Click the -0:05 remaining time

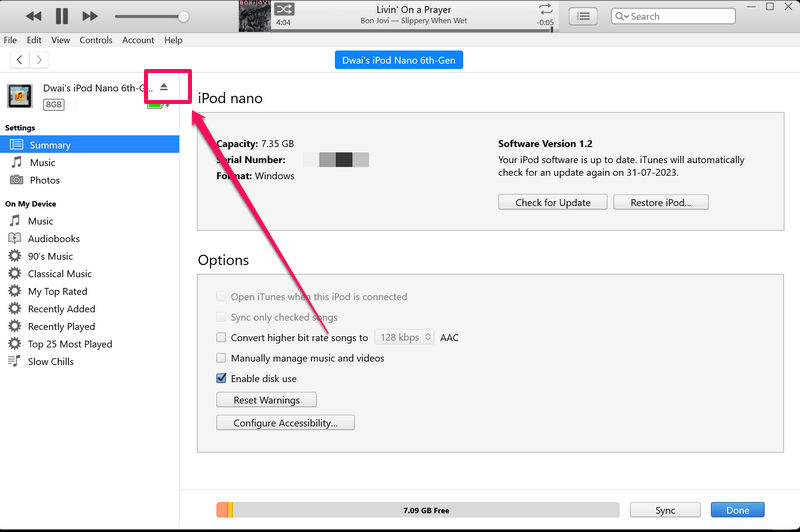(545, 22)
